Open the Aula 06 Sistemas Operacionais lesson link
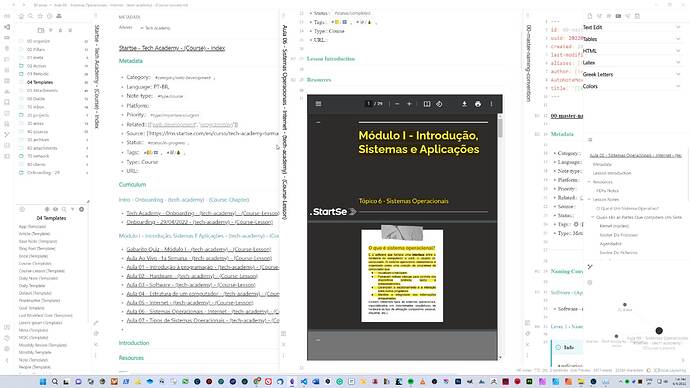690x388 pixels. [203, 311]
